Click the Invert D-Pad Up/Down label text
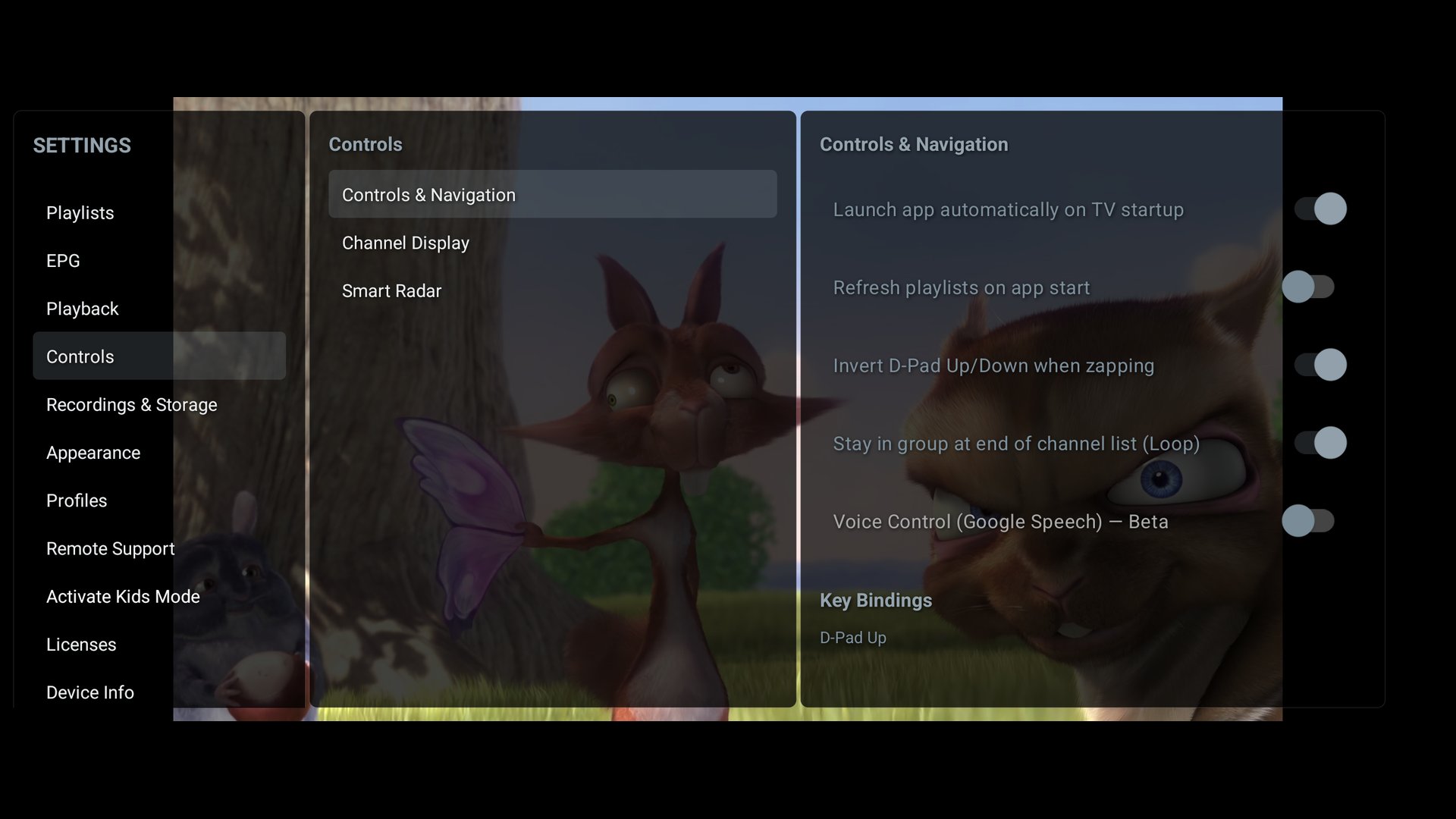Image resolution: width=1456 pixels, height=819 pixels. [x=993, y=366]
